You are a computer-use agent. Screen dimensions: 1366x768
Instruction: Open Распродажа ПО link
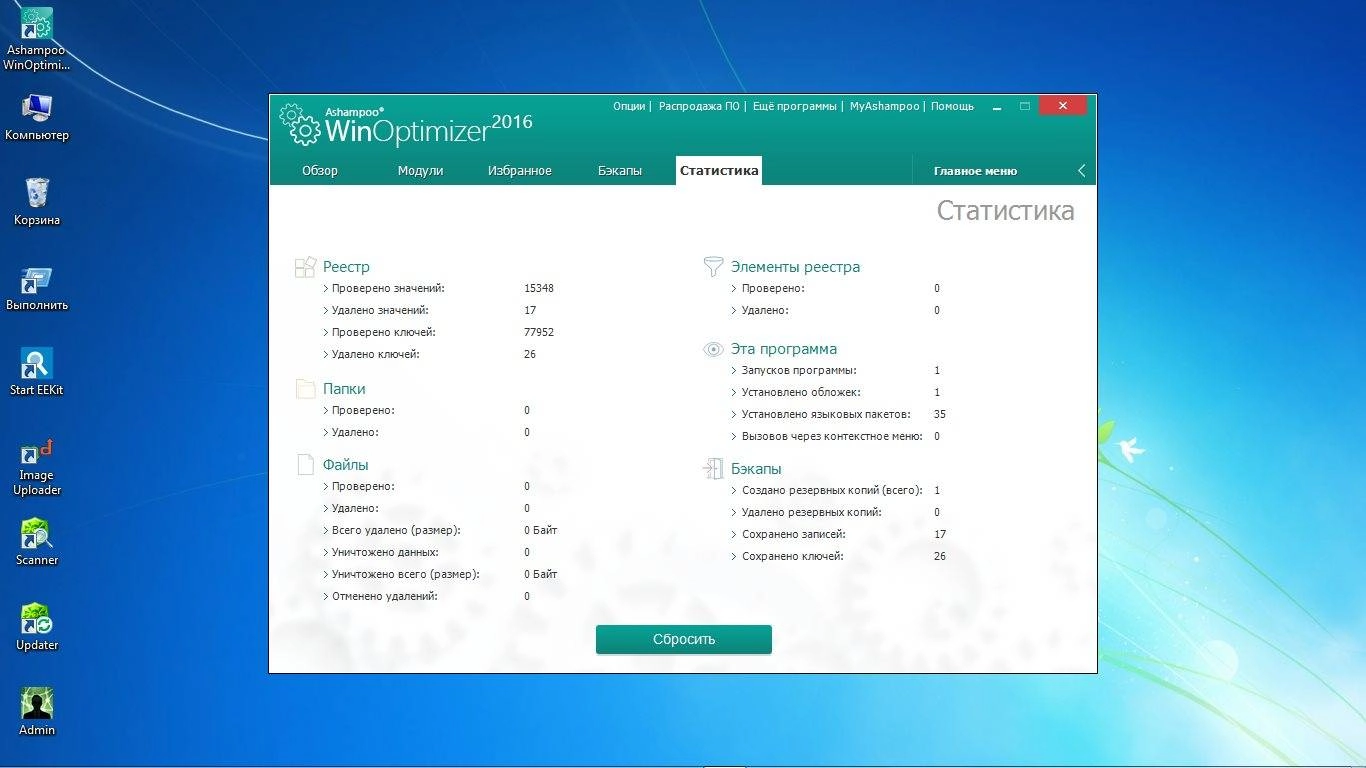[x=699, y=106]
